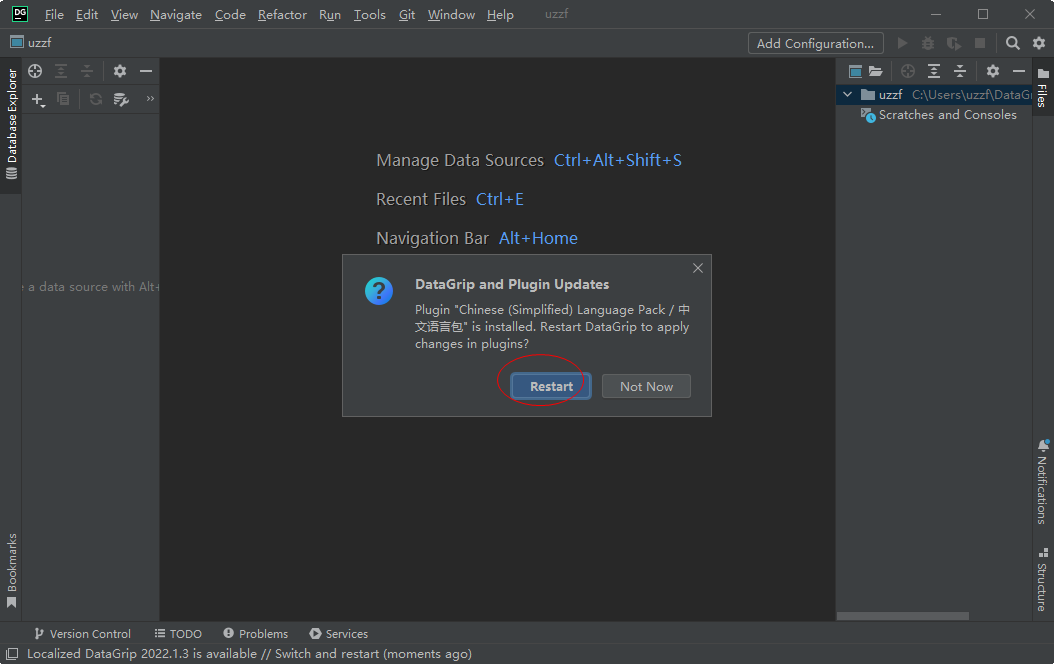Open Version Control tool window
The width and height of the screenshot is (1054, 664).
tap(82, 634)
